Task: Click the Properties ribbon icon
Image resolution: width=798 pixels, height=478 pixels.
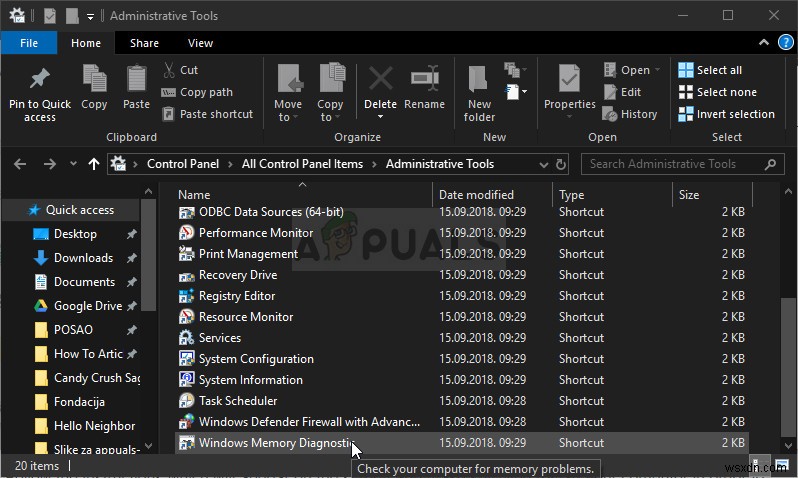Action: [x=569, y=78]
